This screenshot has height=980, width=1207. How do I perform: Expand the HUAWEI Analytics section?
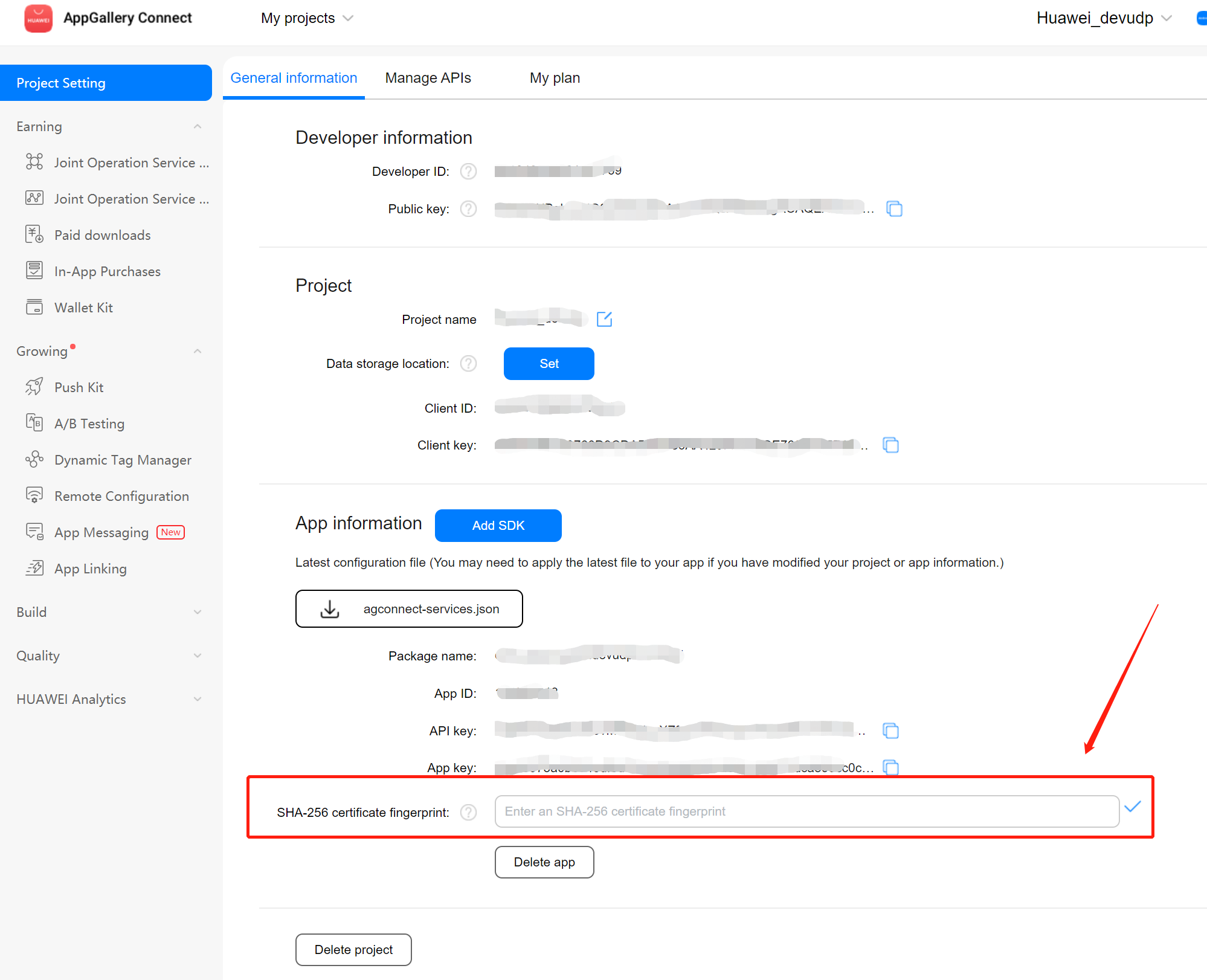click(197, 699)
